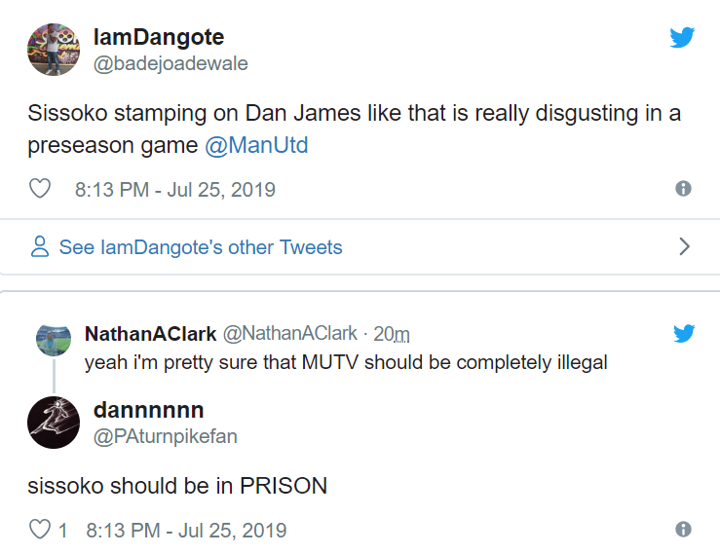Open info icon on dannnnnn's tweet
This screenshot has width=720, height=554.
pyautogui.click(x=683, y=530)
